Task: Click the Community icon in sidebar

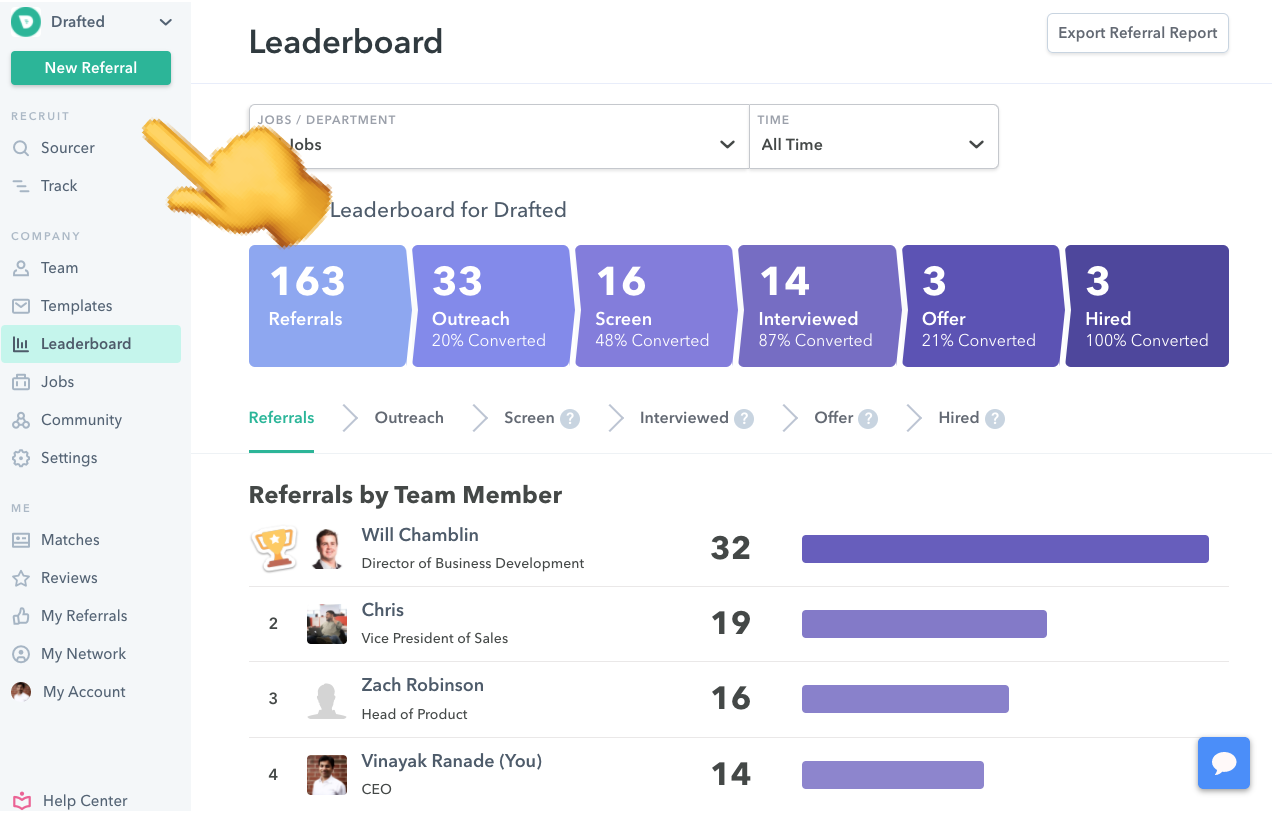Action: [21, 420]
